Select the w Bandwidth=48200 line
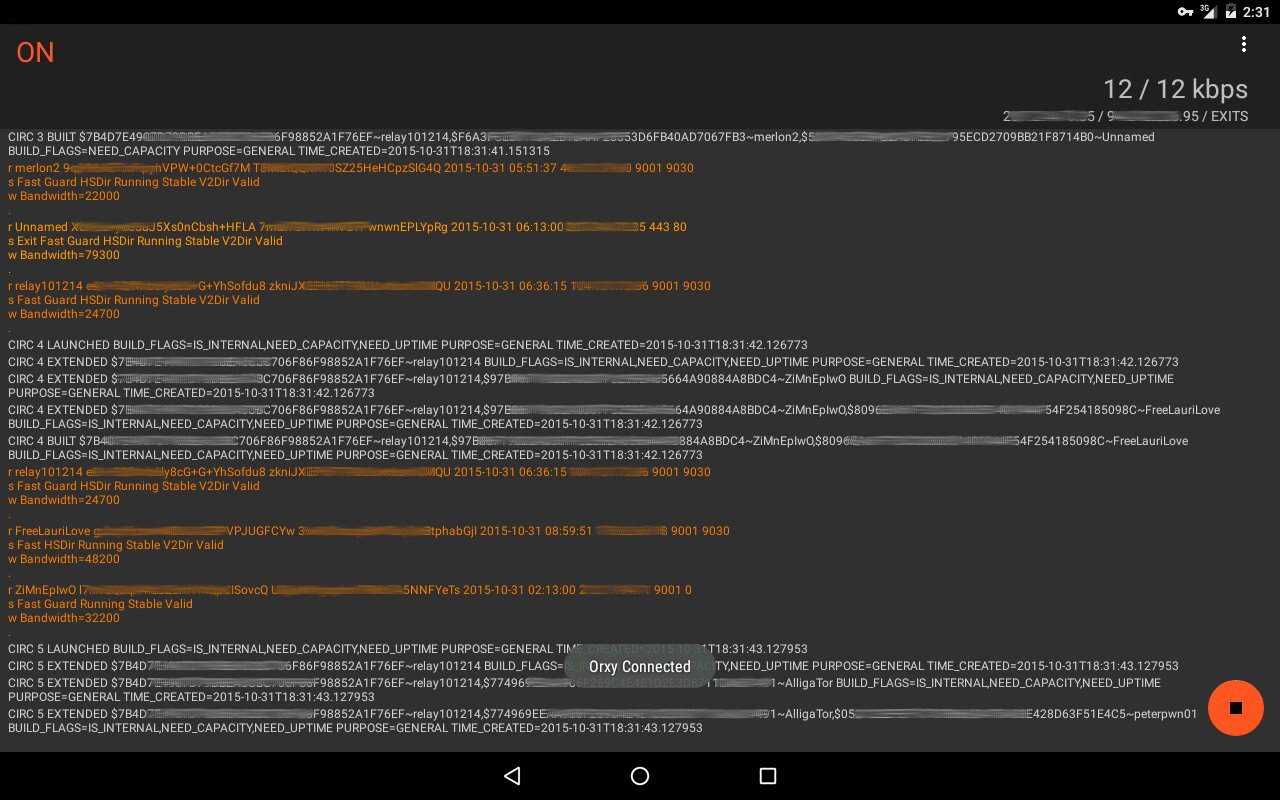This screenshot has width=1280, height=800. point(63,559)
